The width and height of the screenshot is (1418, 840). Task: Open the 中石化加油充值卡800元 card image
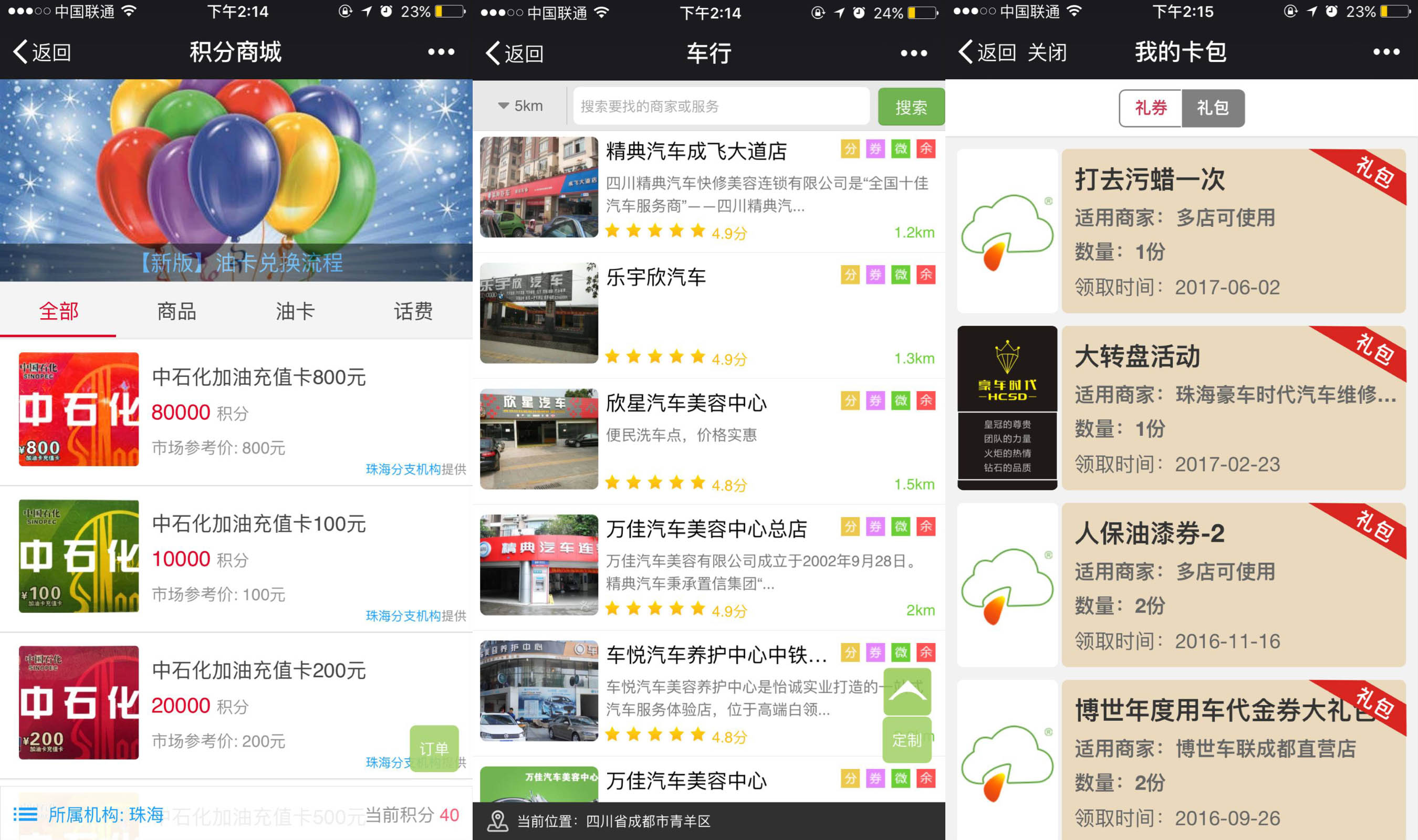point(79,409)
